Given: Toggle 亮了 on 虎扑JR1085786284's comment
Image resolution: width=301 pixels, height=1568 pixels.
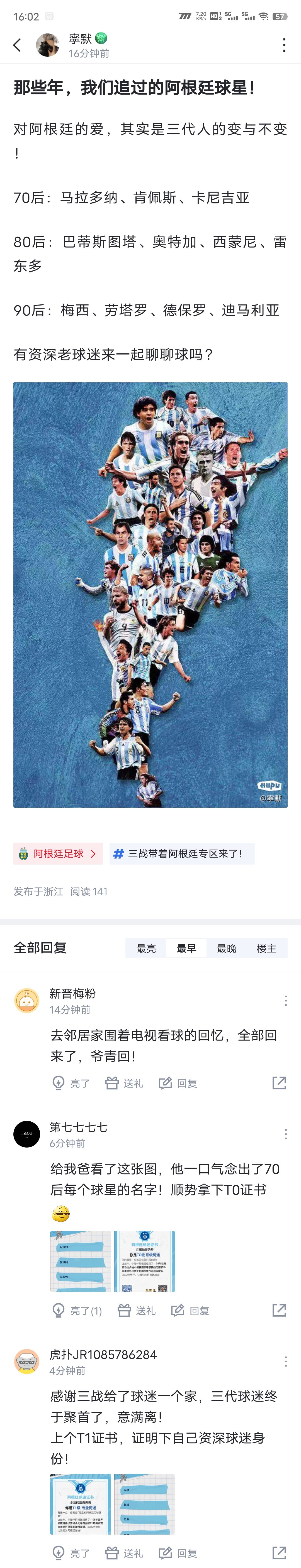Looking at the screenshot, I should (71, 1553).
